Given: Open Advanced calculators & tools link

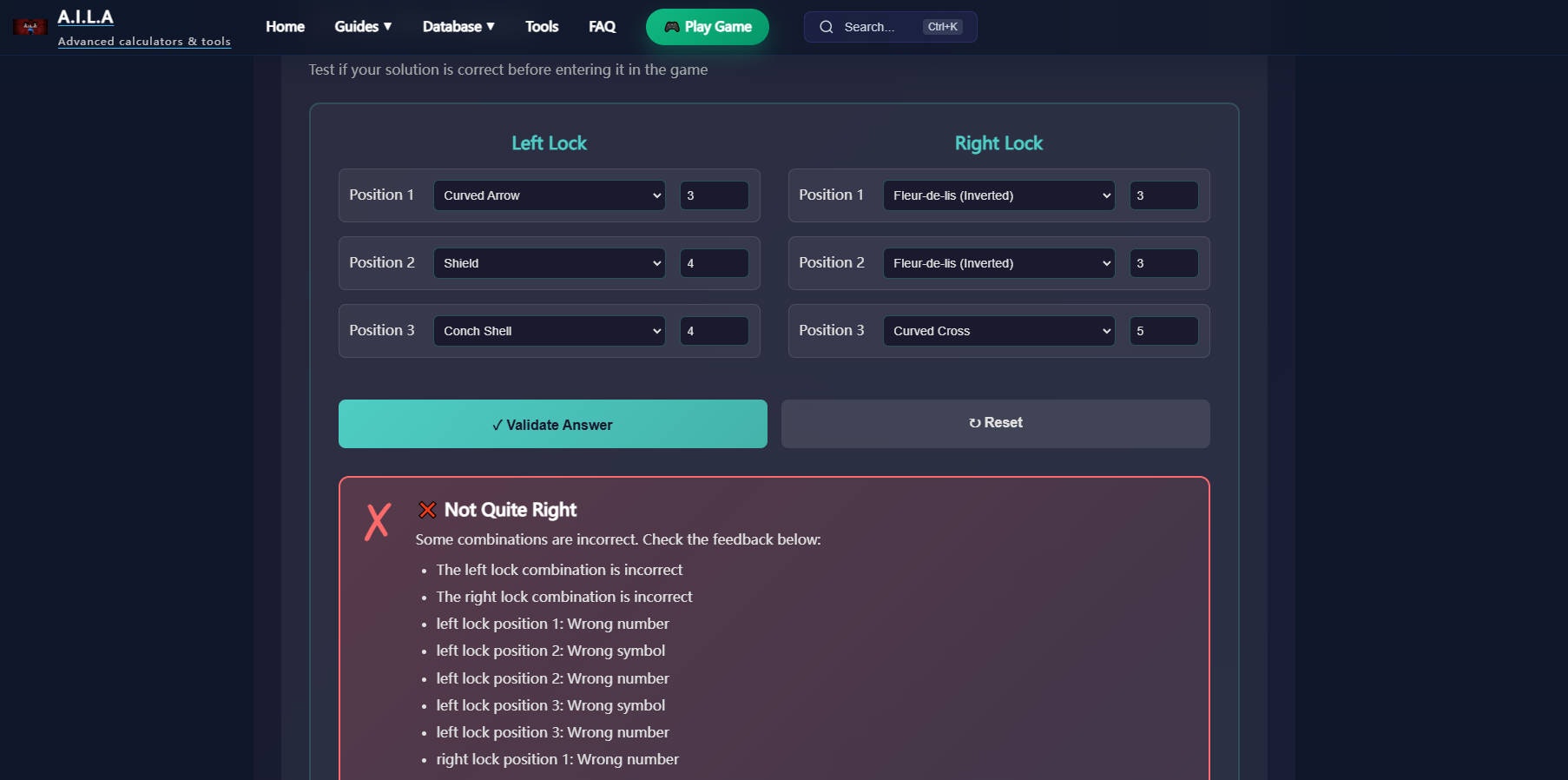Looking at the screenshot, I should (x=144, y=41).
